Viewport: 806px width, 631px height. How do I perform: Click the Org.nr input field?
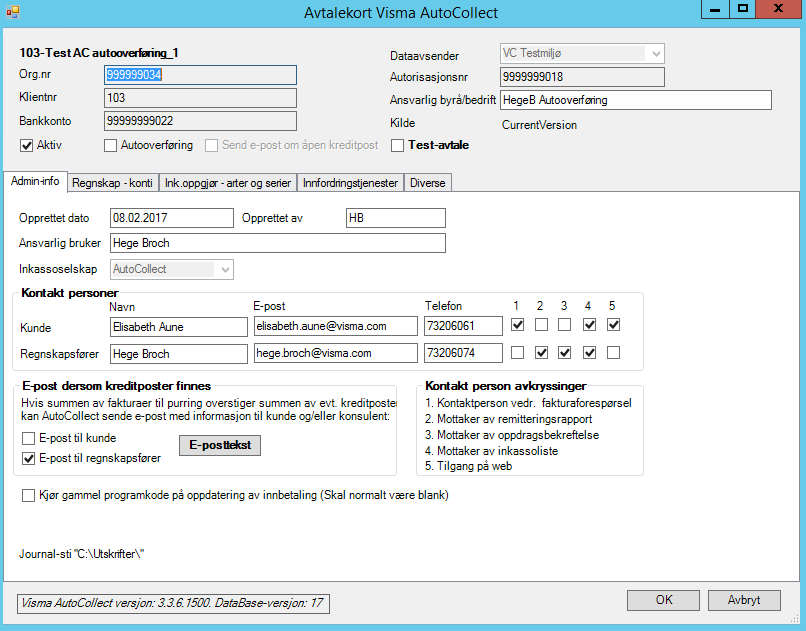200,75
